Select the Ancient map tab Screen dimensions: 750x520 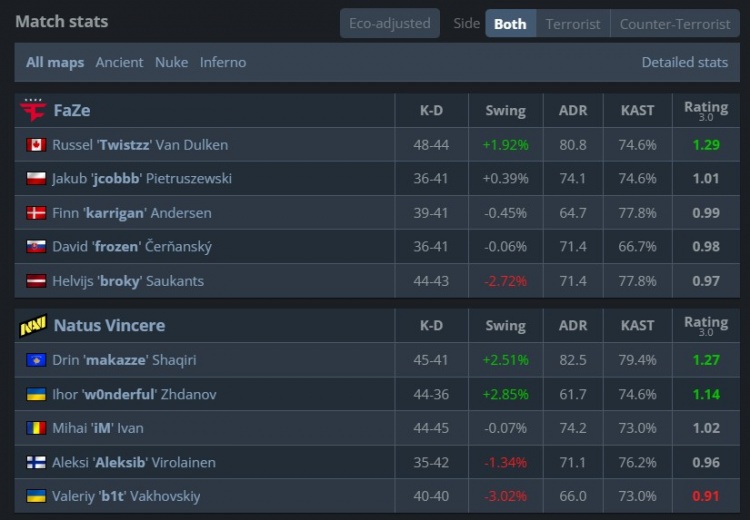click(119, 62)
